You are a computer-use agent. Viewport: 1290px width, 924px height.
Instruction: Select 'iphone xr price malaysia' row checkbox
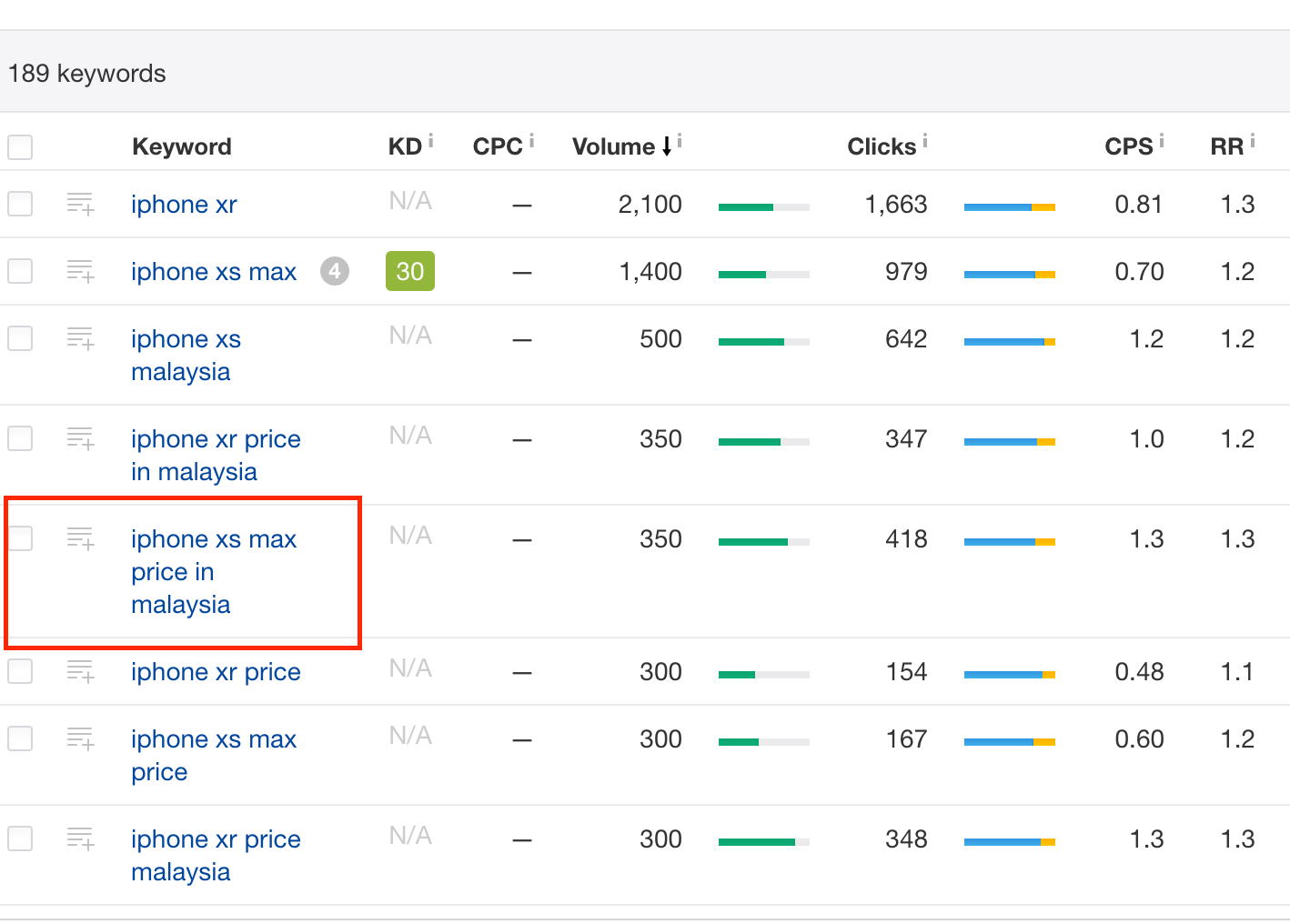[20, 839]
